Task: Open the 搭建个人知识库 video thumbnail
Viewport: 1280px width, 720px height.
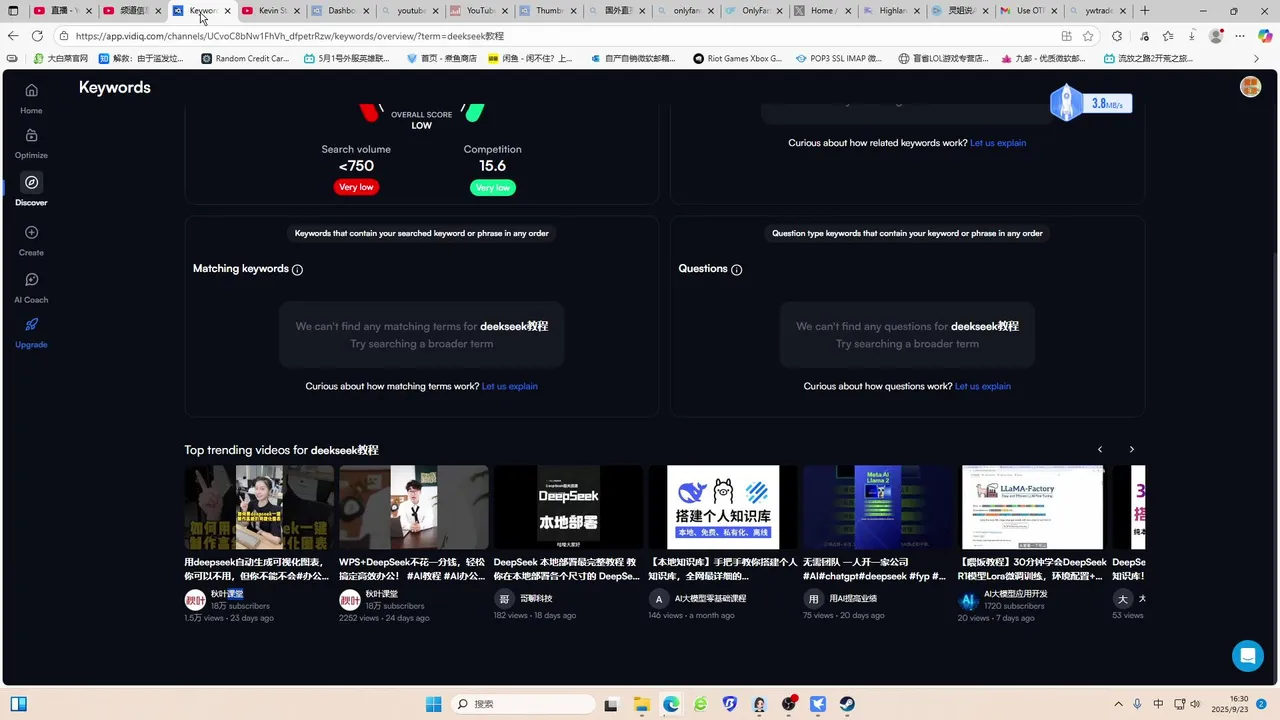Action: 723,507
